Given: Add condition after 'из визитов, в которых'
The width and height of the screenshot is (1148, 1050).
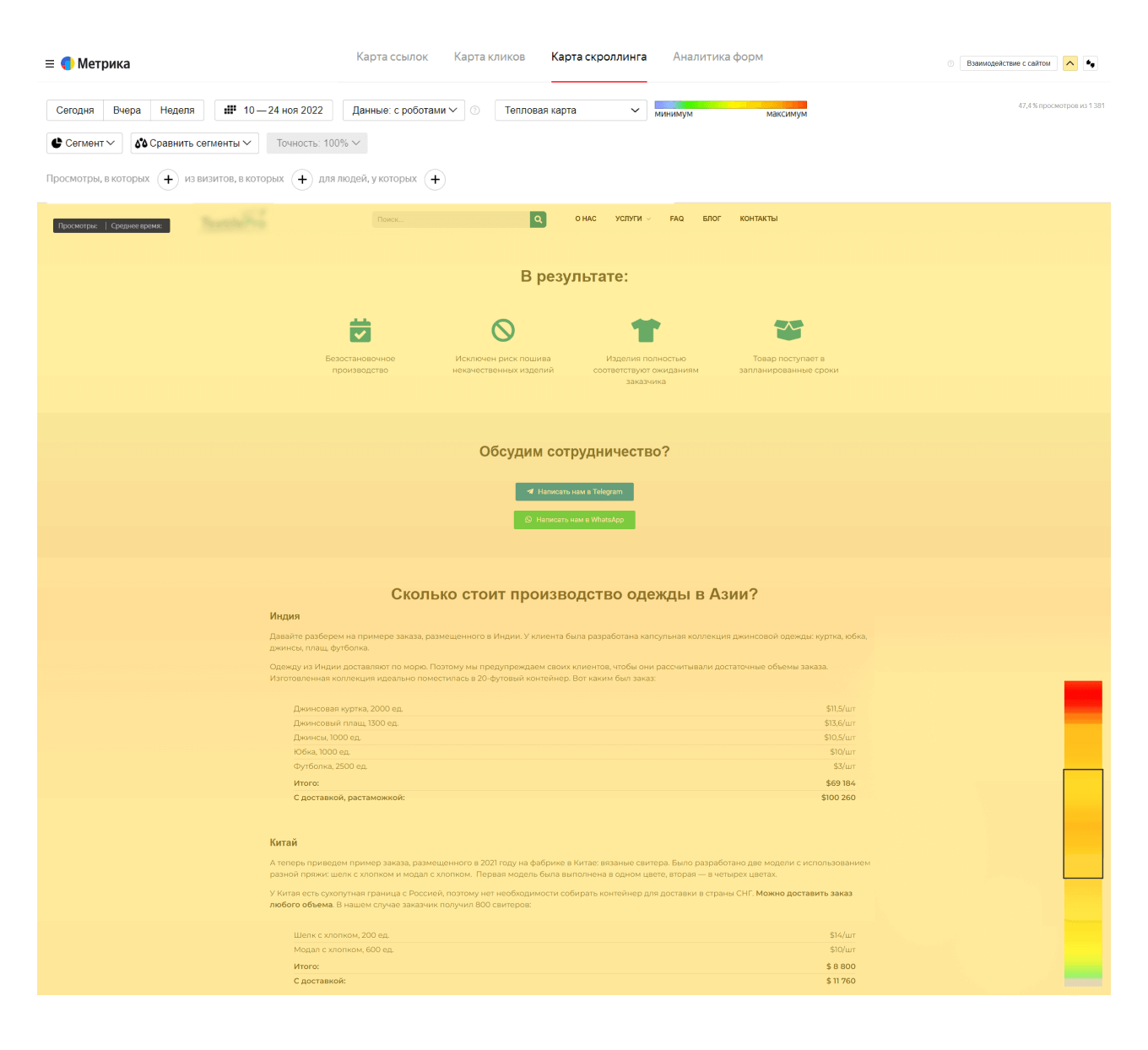Looking at the screenshot, I should 302,180.
